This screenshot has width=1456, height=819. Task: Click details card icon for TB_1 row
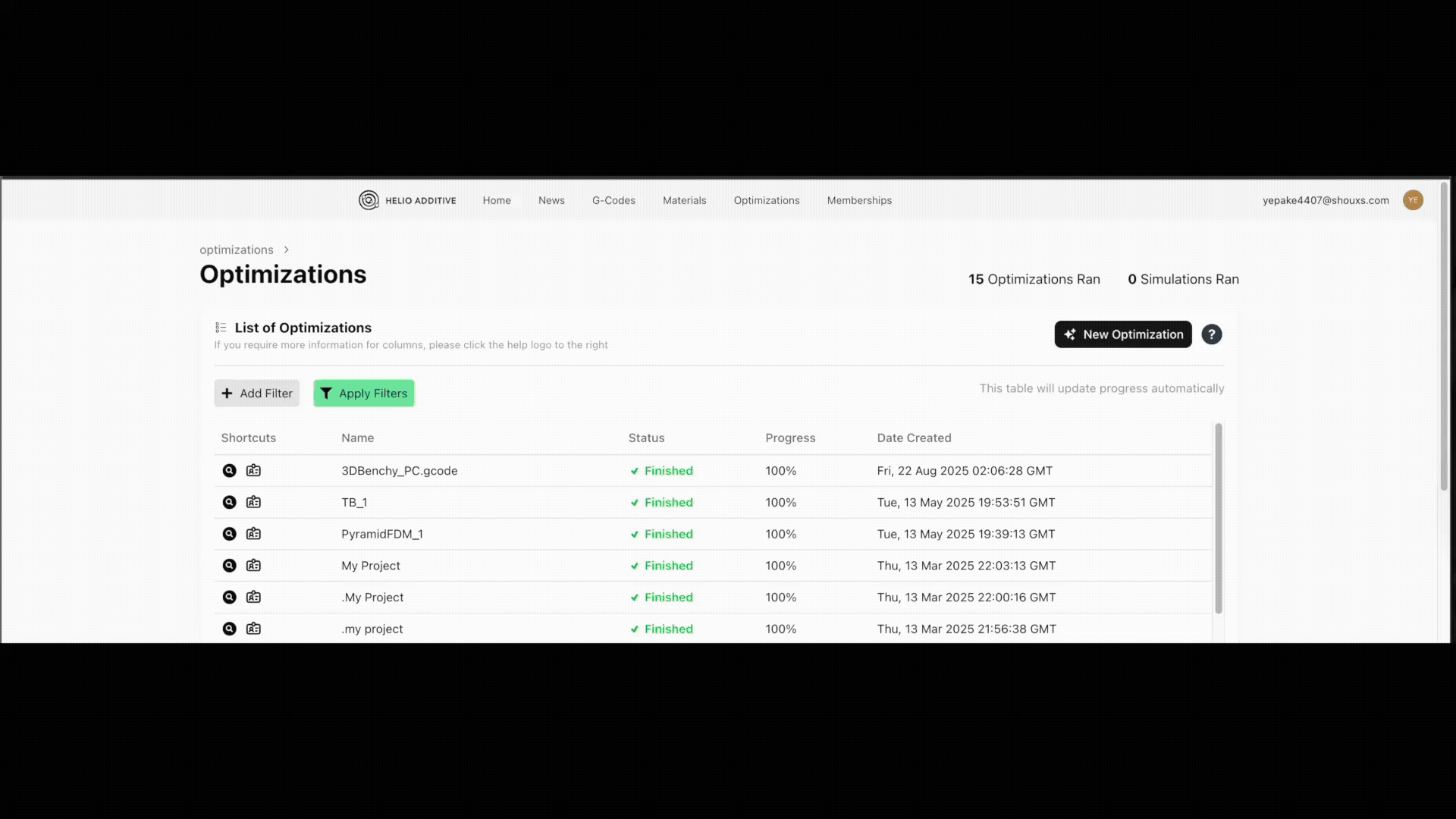pyautogui.click(x=253, y=503)
